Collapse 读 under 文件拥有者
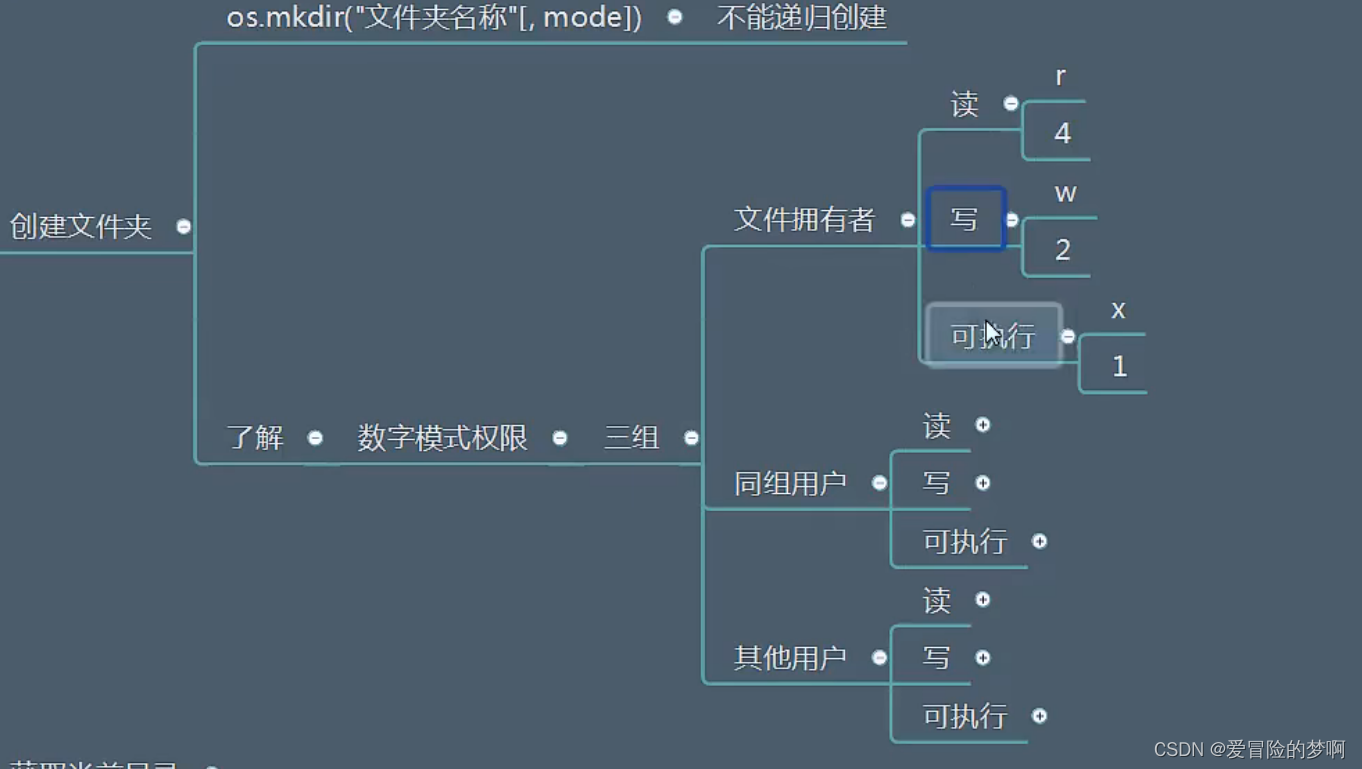Screen dimensions: 1362x769 click(x=1011, y=104)
